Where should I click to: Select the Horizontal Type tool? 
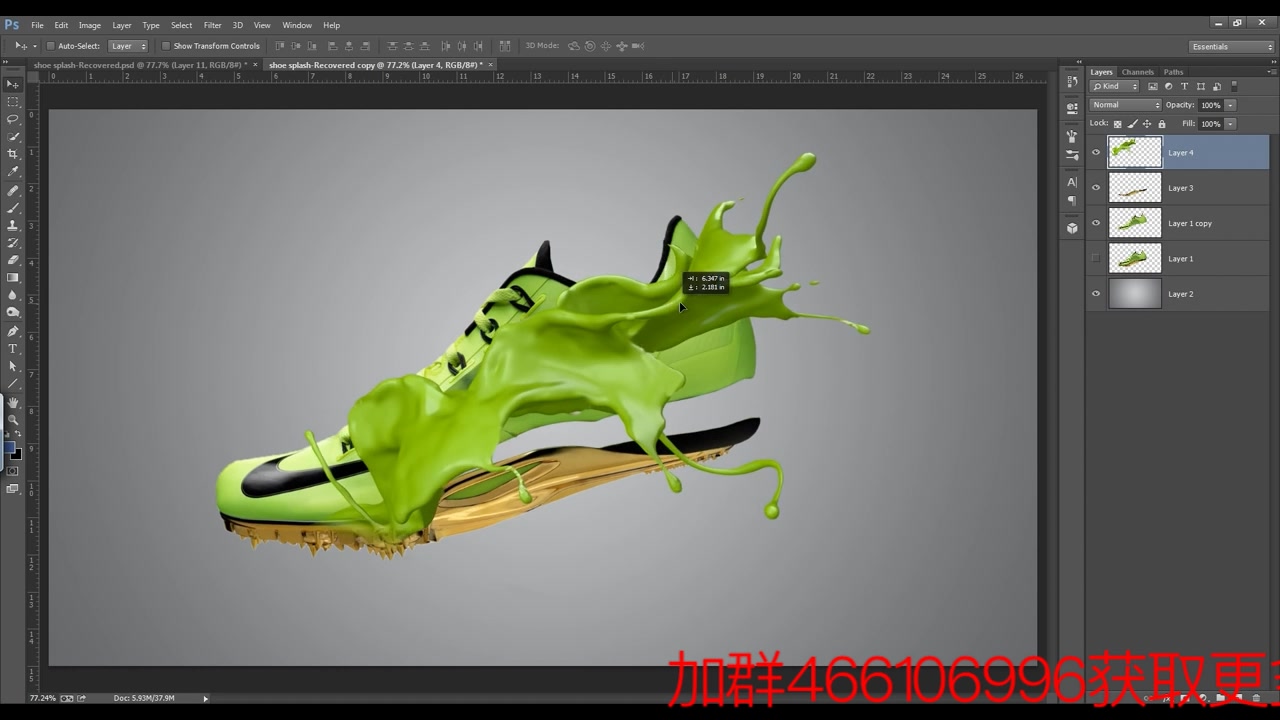coord(13,349)
